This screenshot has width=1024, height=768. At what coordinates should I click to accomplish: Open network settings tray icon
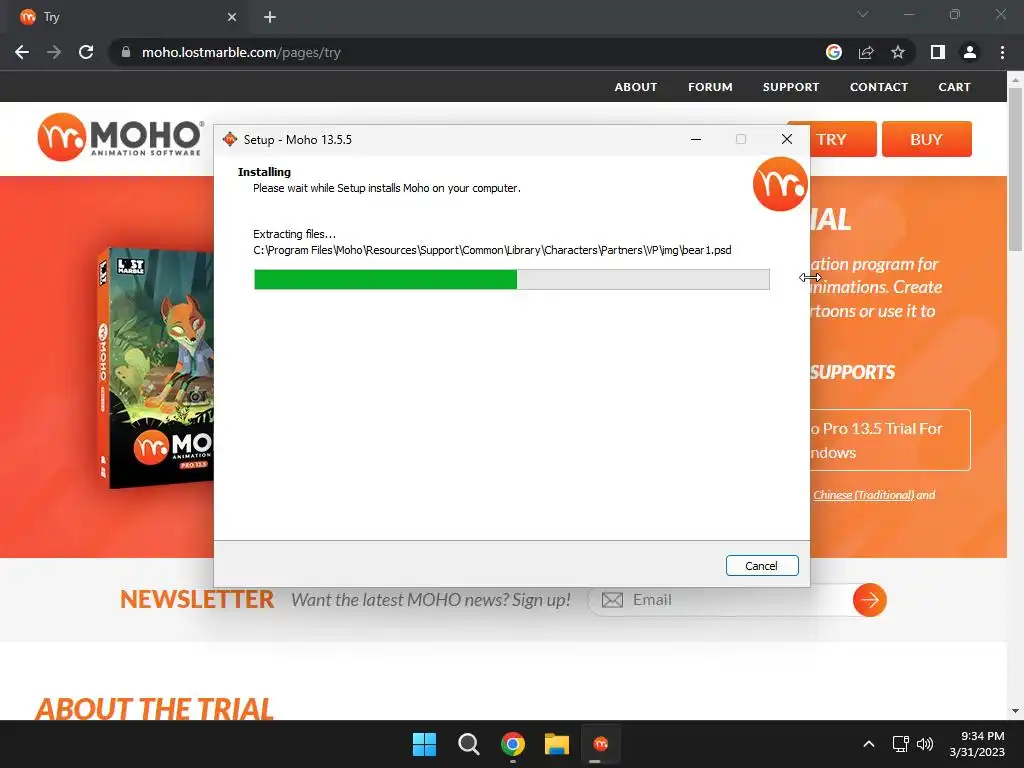pyautogui.click(x=901, y=744)
